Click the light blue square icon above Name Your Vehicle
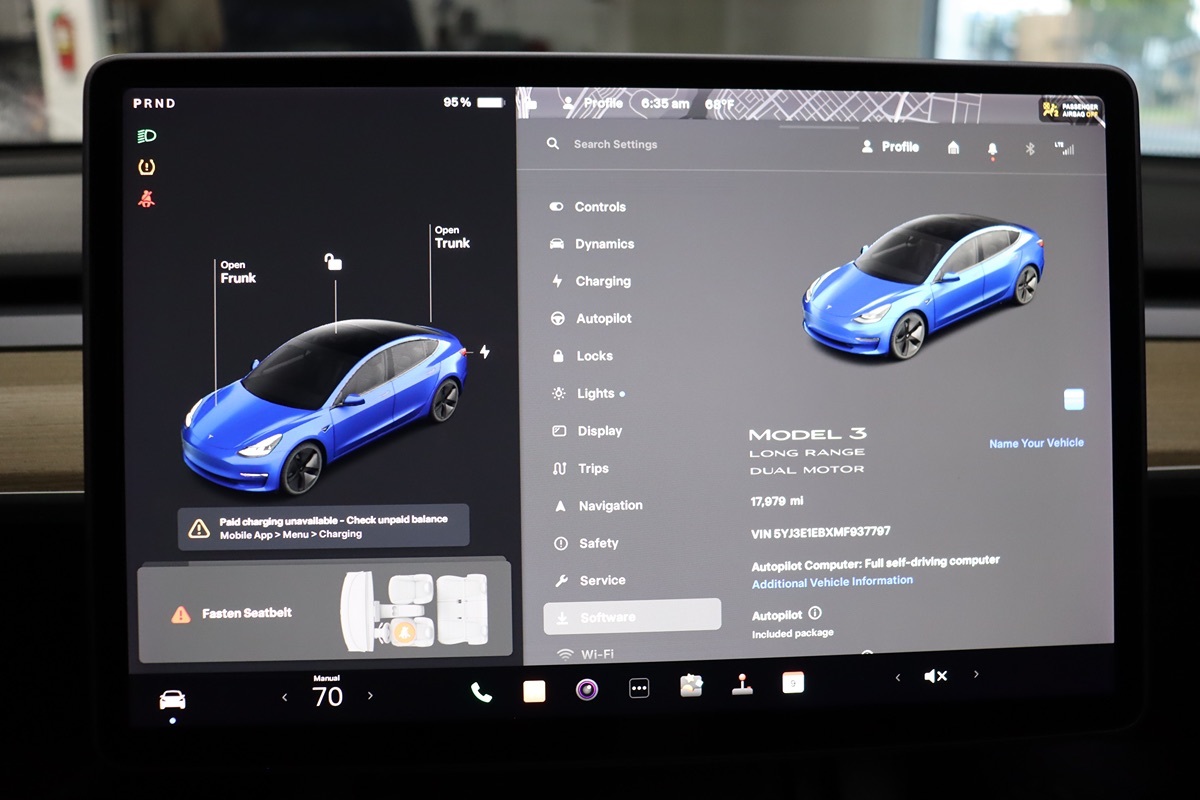The image size is (1200, 800). (x=1074, y=400)
